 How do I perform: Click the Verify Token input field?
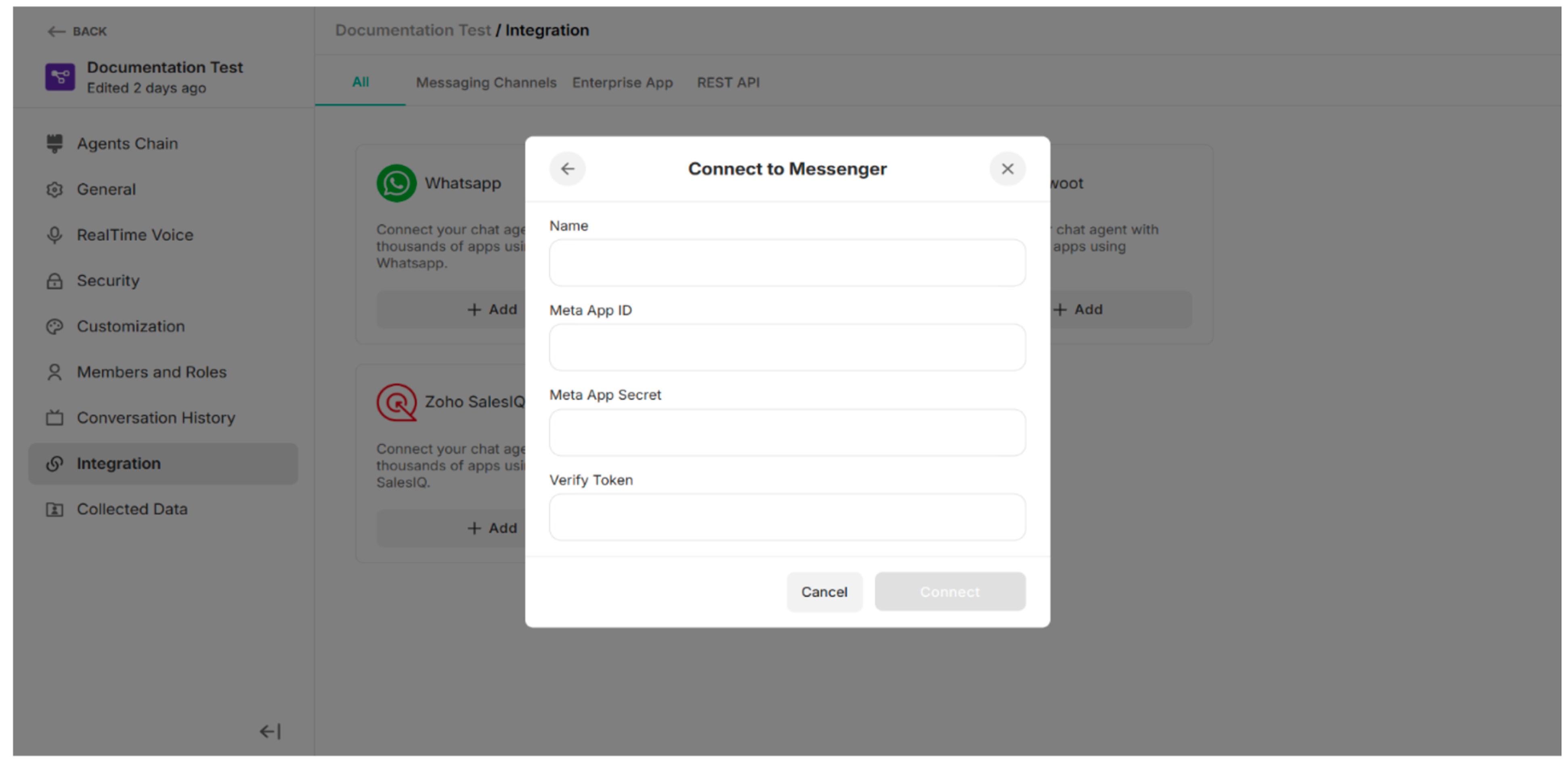pos(787,517)
